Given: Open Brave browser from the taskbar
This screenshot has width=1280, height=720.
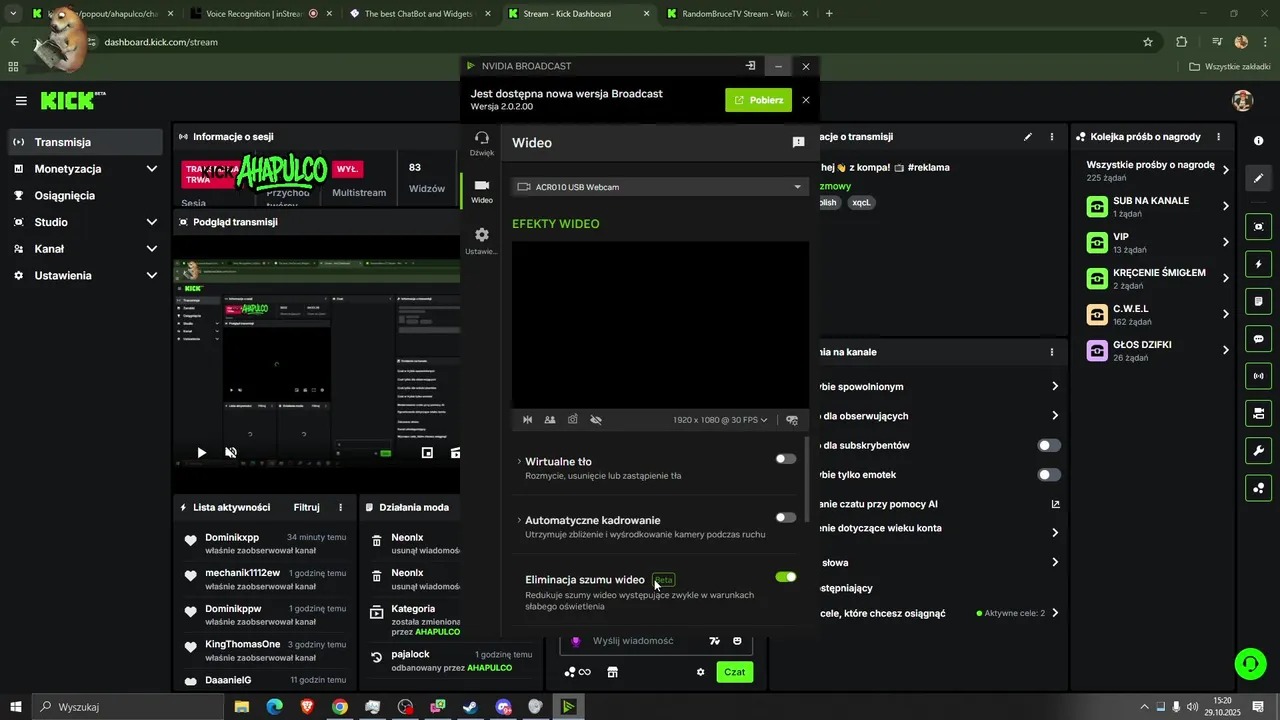Looking at the screenshot, I should [x=307, y=707].
